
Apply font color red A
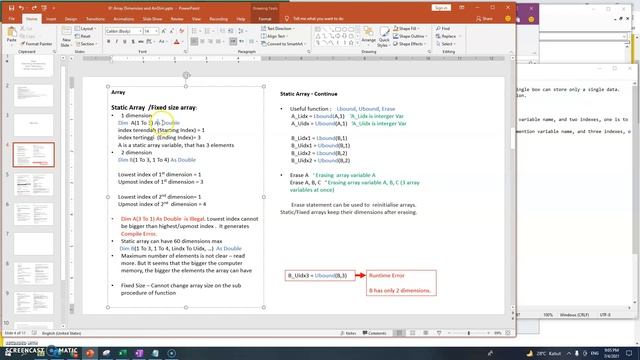click(177, 42)
